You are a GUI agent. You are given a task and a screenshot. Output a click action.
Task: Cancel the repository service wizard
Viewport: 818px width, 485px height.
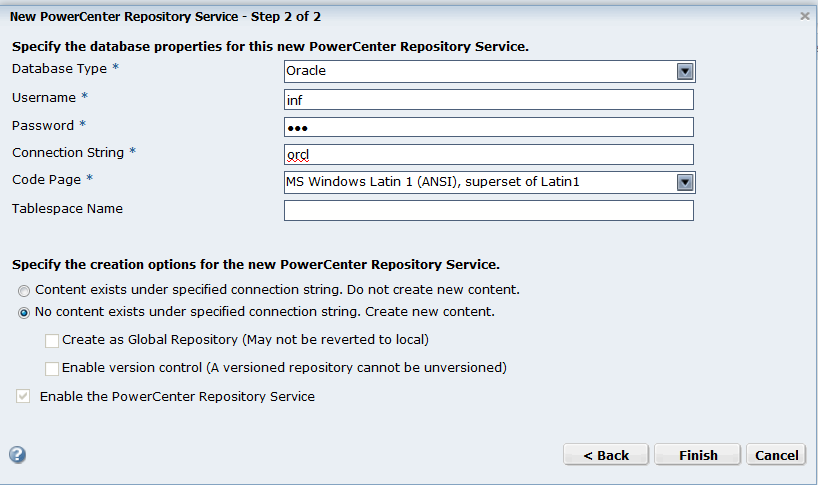pyautogui.click(x=776, y=455)
